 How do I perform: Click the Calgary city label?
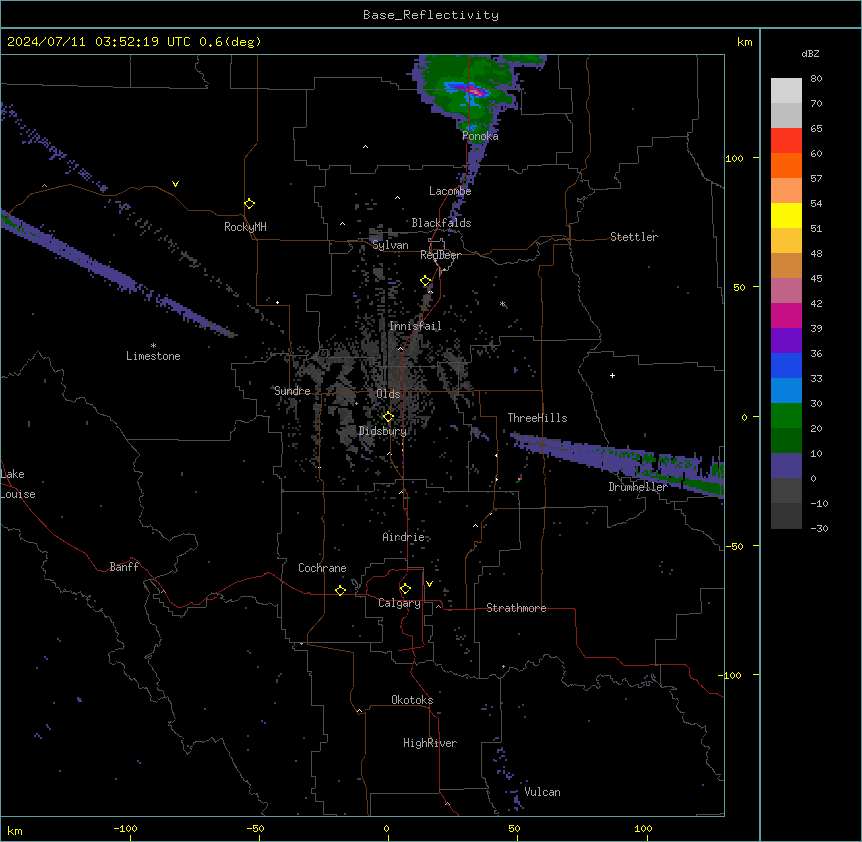(x=400, y=603)
